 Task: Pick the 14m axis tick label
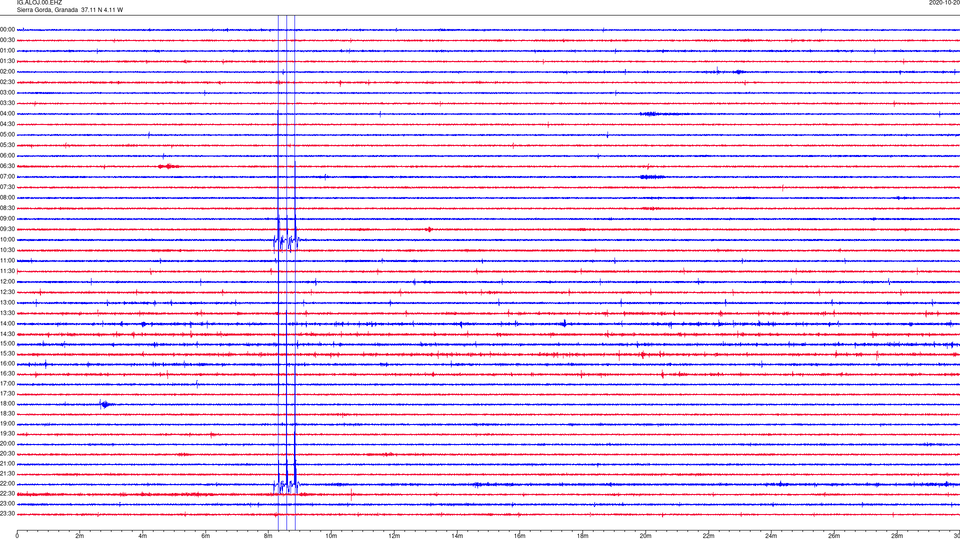click(x=457, y=536)
